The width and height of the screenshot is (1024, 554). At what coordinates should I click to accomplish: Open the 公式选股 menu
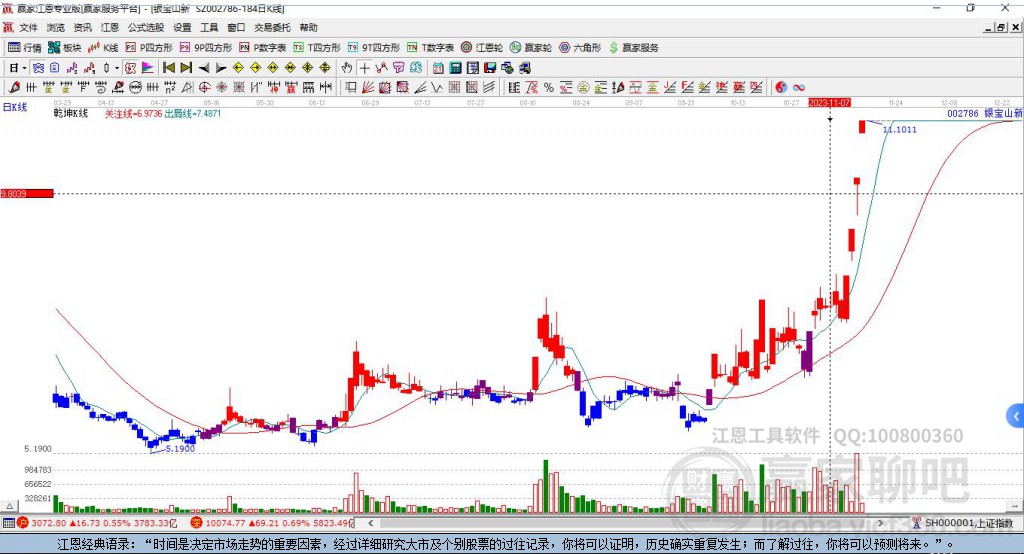[x=146, y=27]
